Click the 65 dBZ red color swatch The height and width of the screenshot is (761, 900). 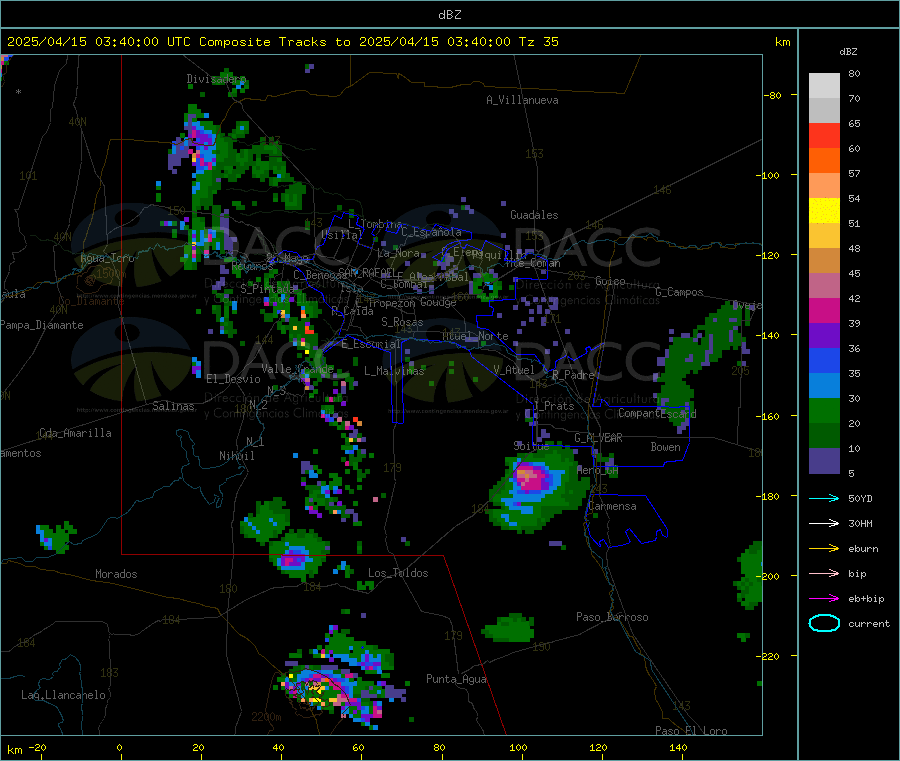pyautogui.click(x=824, y=135)
